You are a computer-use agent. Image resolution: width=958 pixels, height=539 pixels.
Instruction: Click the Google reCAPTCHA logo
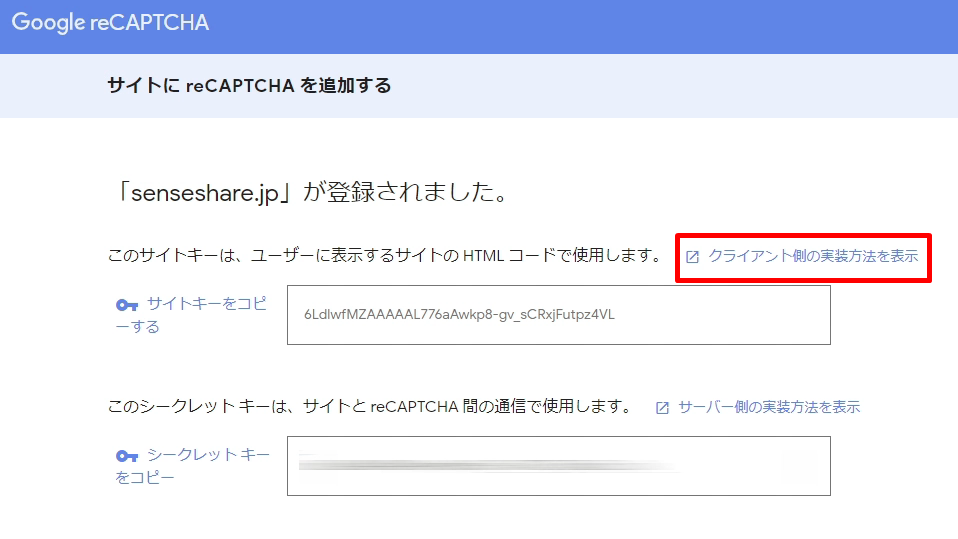110,23
